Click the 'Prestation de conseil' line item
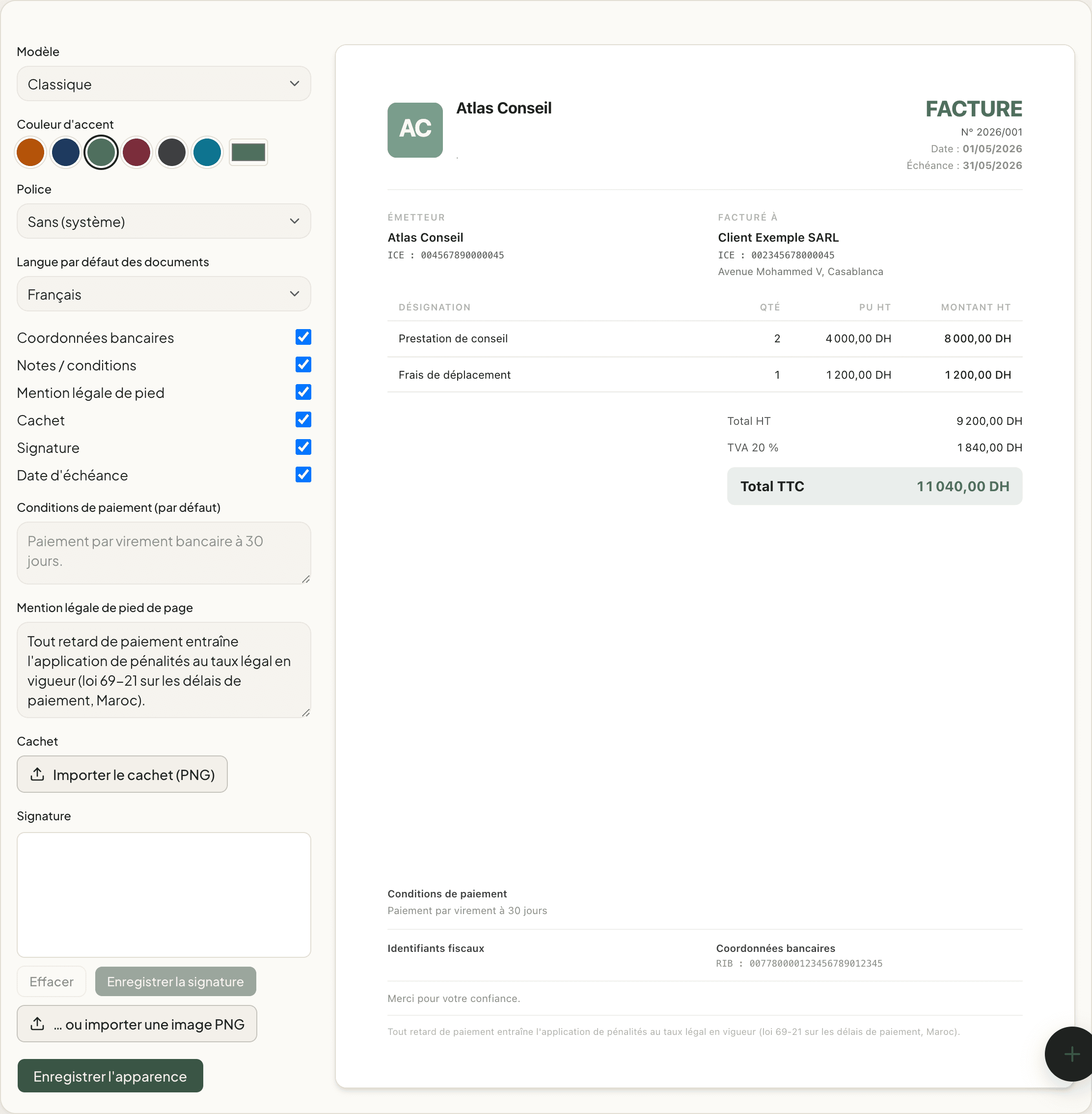 pyautogui.click(x=453, y=338)
